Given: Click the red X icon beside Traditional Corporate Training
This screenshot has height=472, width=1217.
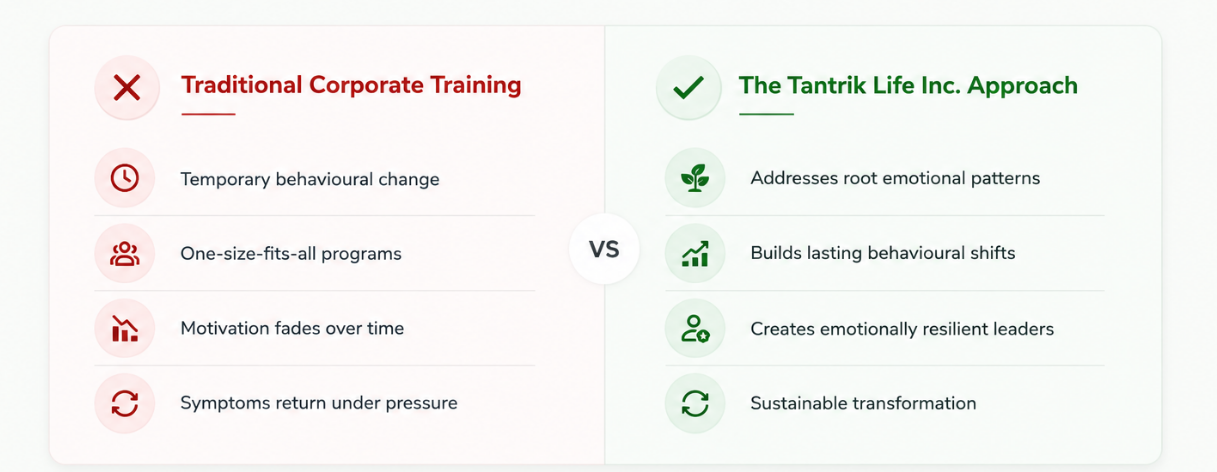Looking at the screenshot, I should pyautogui.click(x=127, y=88).
